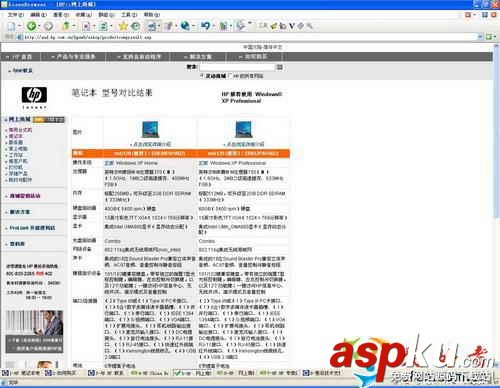The height and width of the screenshot is (388, 500).
Task: Open the address bar URL dropdown
Action: (480, 37)
